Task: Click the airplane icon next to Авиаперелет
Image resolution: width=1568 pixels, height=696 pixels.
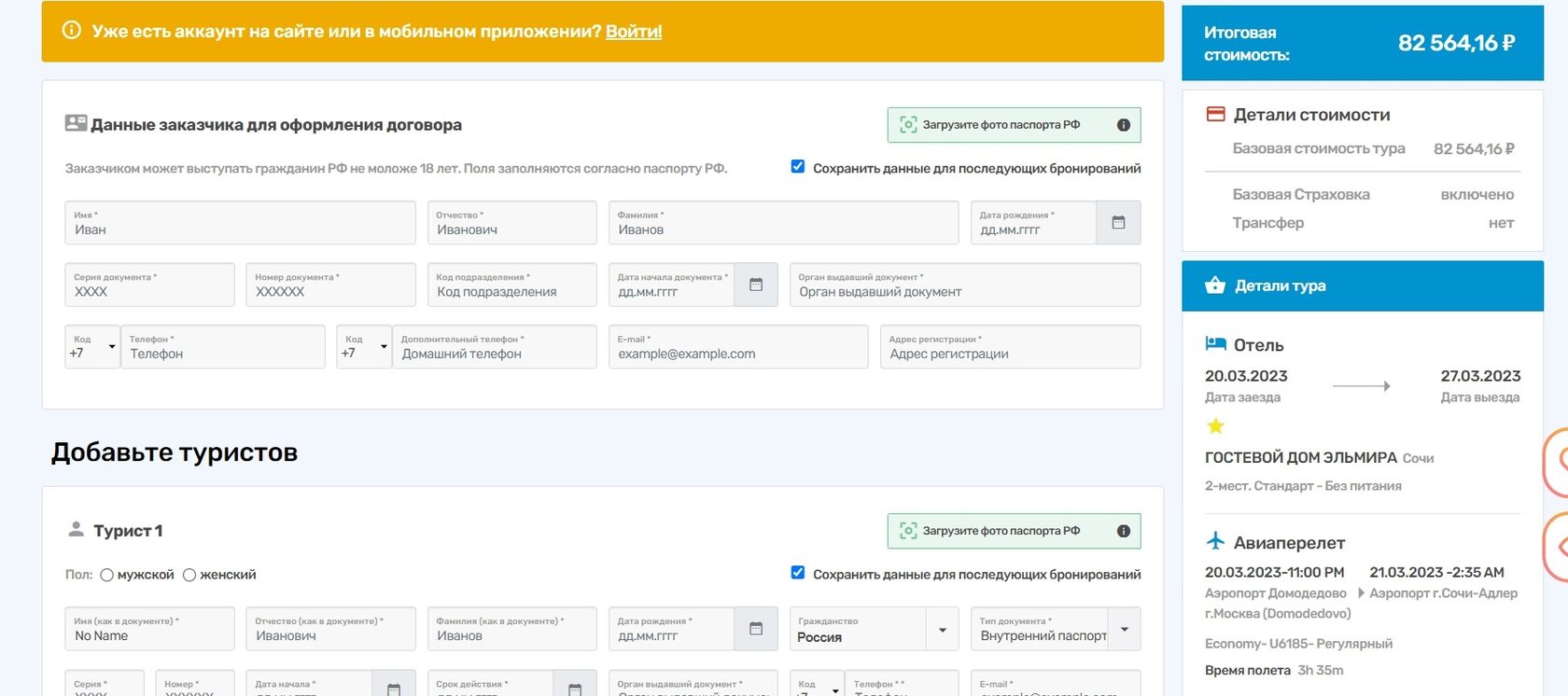Action: click(x=1215, y=541)
